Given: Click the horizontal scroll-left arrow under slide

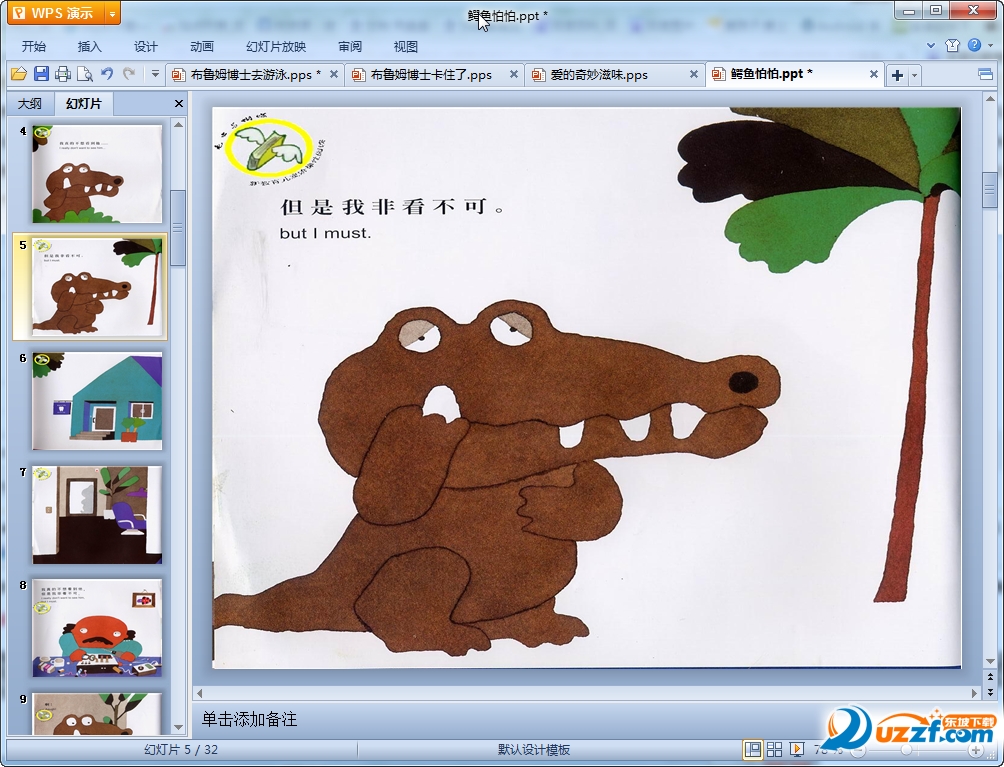Looking at the screenshot, I should pos(200,693).
